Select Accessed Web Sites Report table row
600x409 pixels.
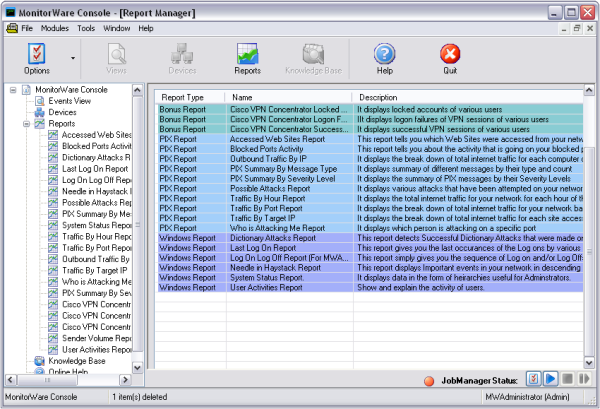[370, 139]
